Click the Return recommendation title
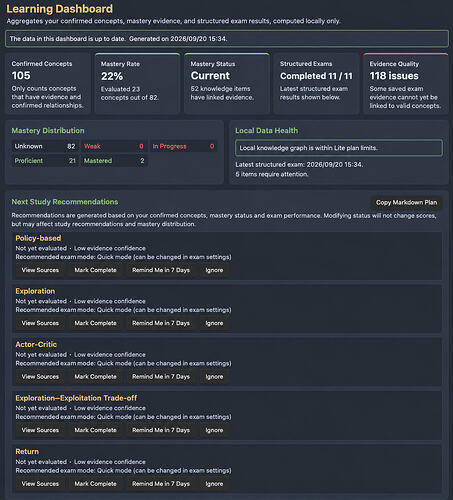453x500 pixels. [x=27, y=452]
